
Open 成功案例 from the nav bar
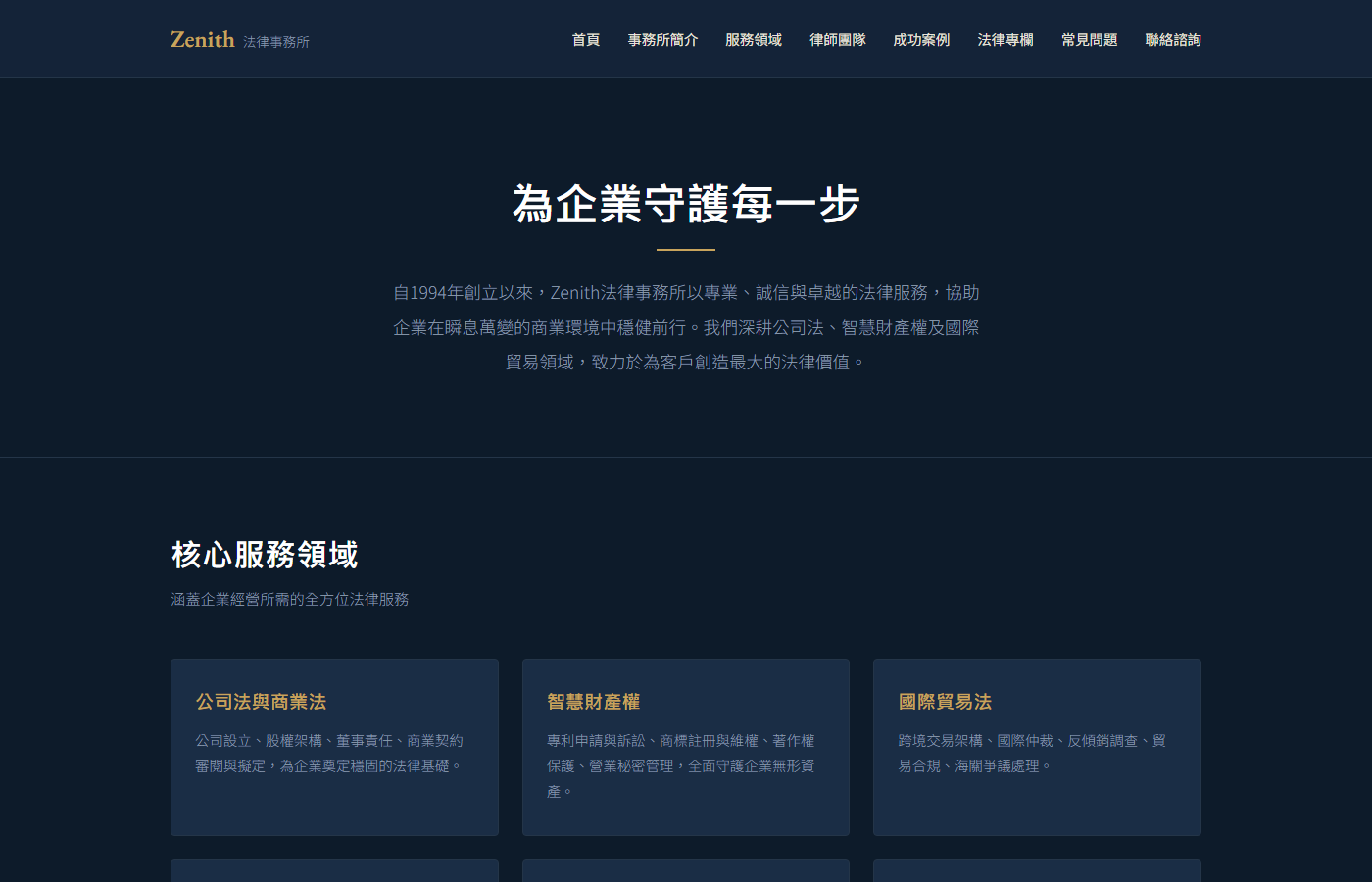pos(921,40)
